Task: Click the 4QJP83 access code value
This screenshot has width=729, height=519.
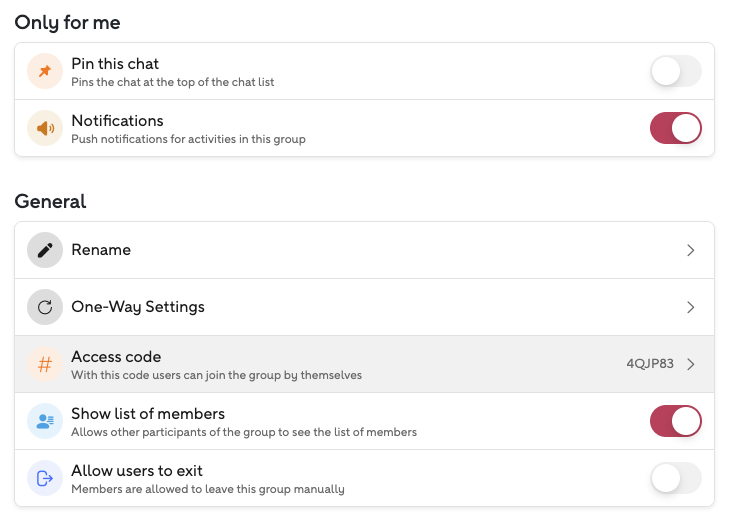Action: (648, 364)
